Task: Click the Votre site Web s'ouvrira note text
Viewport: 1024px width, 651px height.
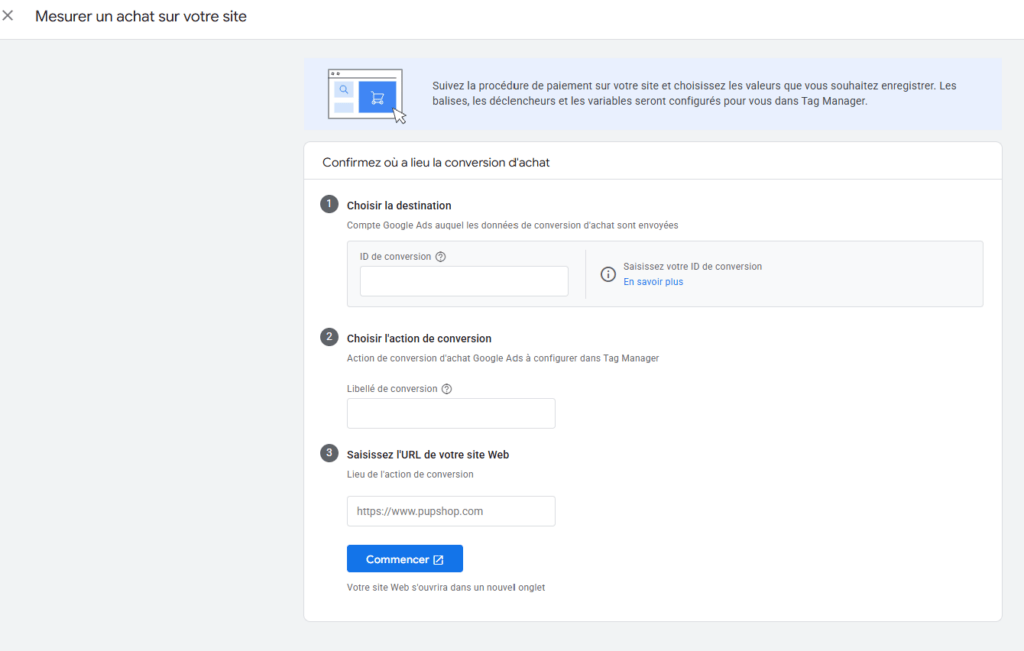Action: 445,588
